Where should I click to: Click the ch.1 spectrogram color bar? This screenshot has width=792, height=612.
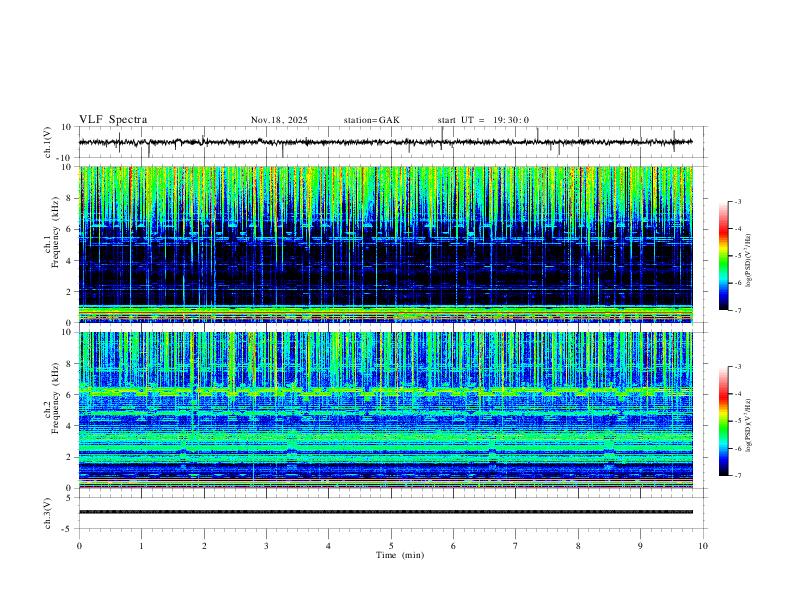pyautogui.click(x=723, y=256)
